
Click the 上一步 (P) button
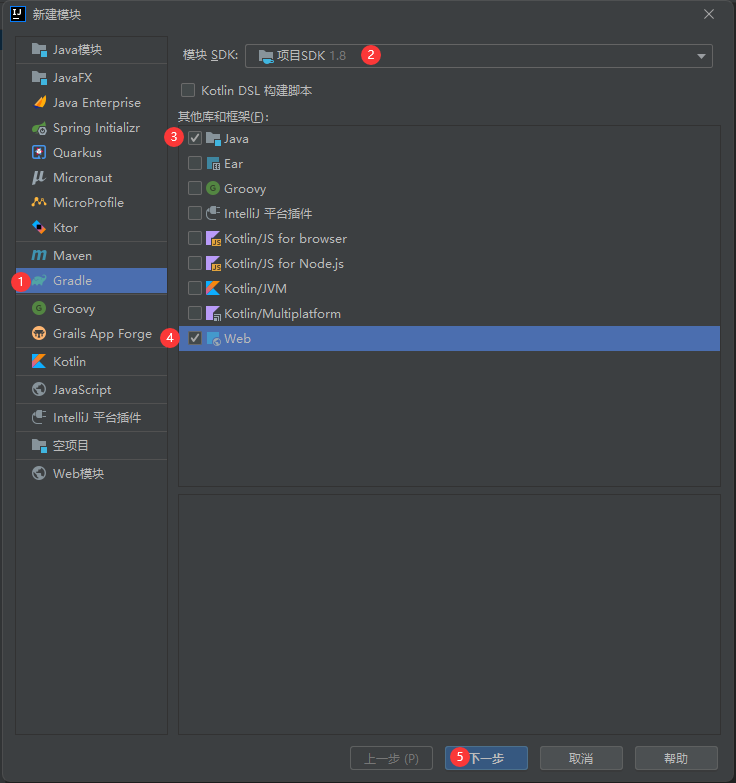tap(391, 758)
